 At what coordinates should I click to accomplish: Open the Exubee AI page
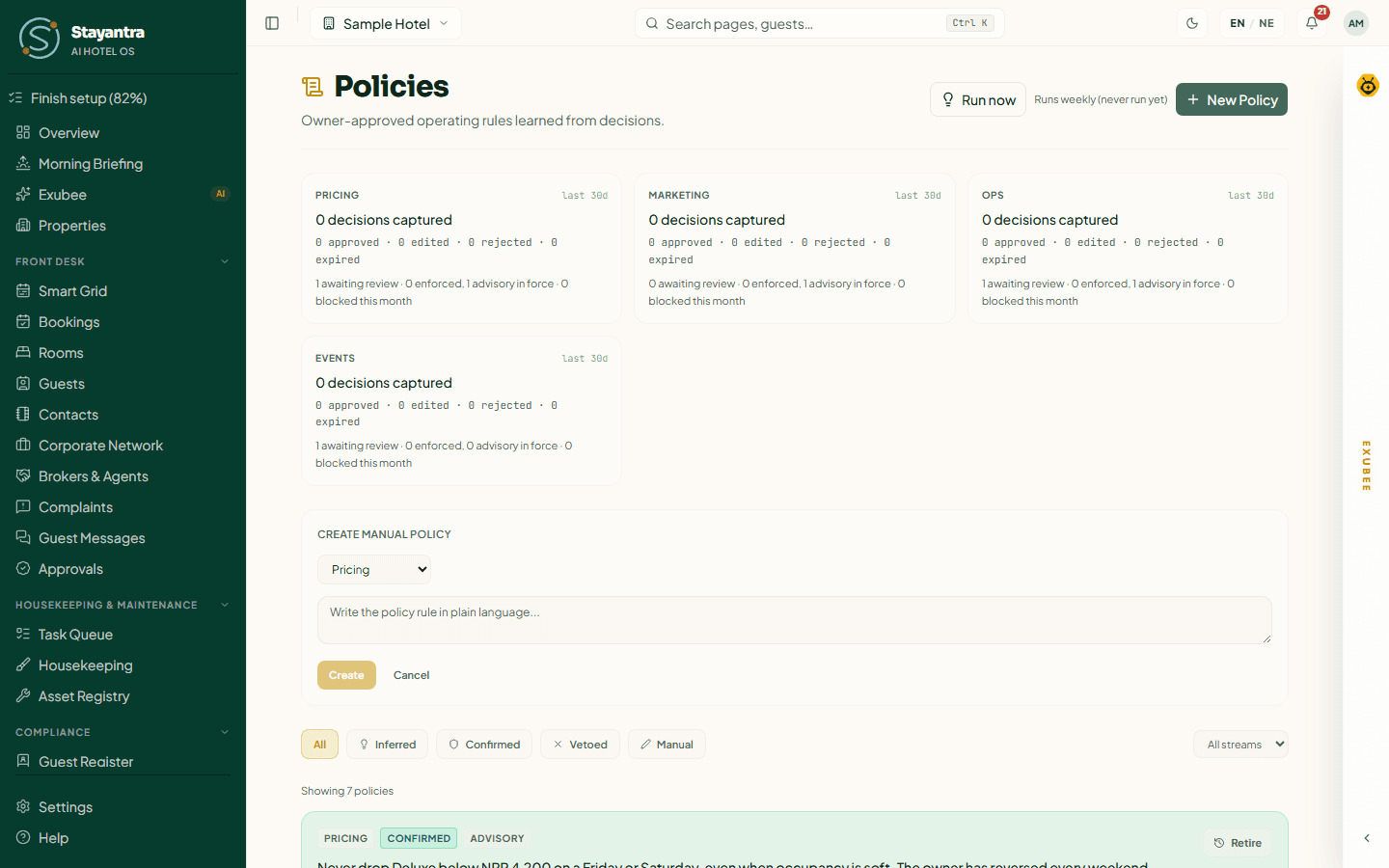coord(123,195)
